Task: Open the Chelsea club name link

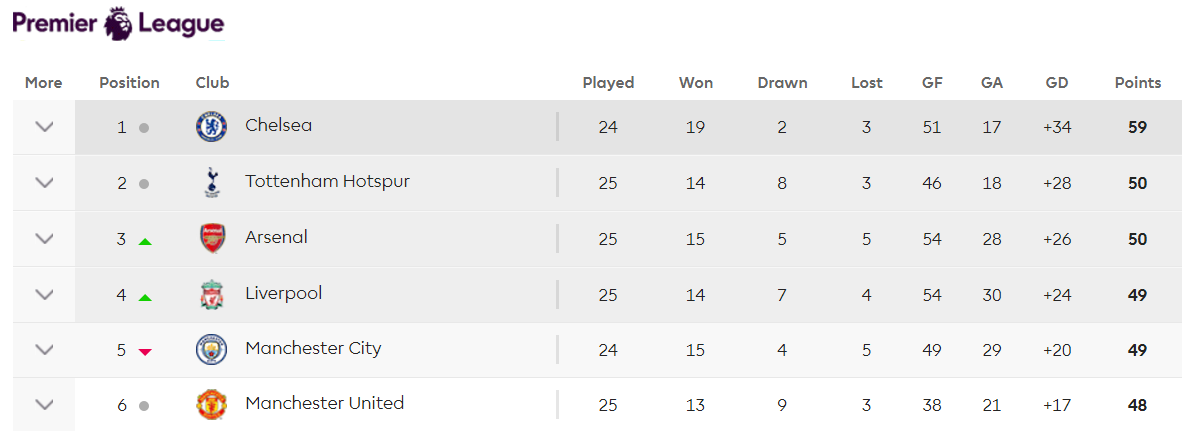Action: 278,126
